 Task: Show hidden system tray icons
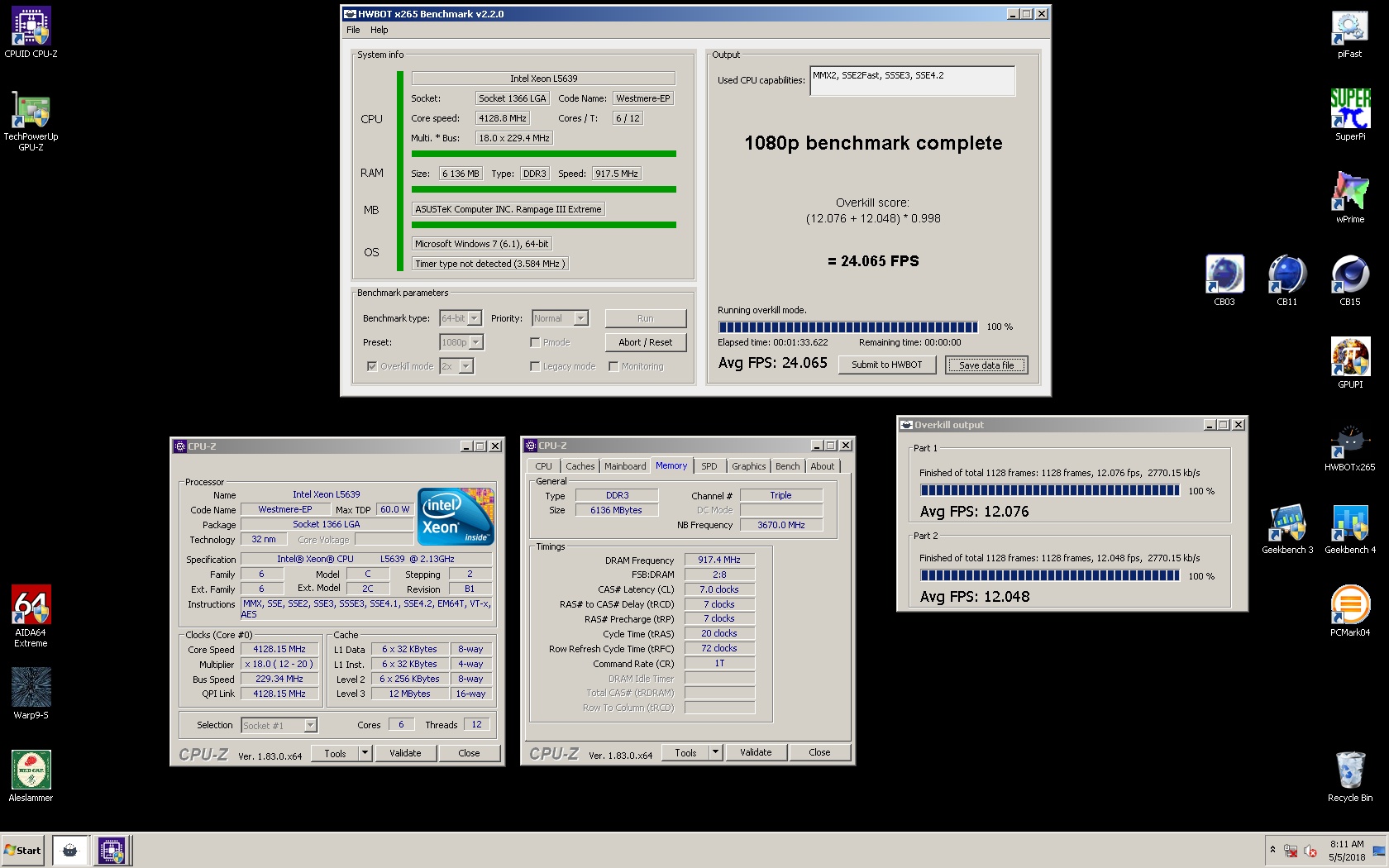(1272, 850)
